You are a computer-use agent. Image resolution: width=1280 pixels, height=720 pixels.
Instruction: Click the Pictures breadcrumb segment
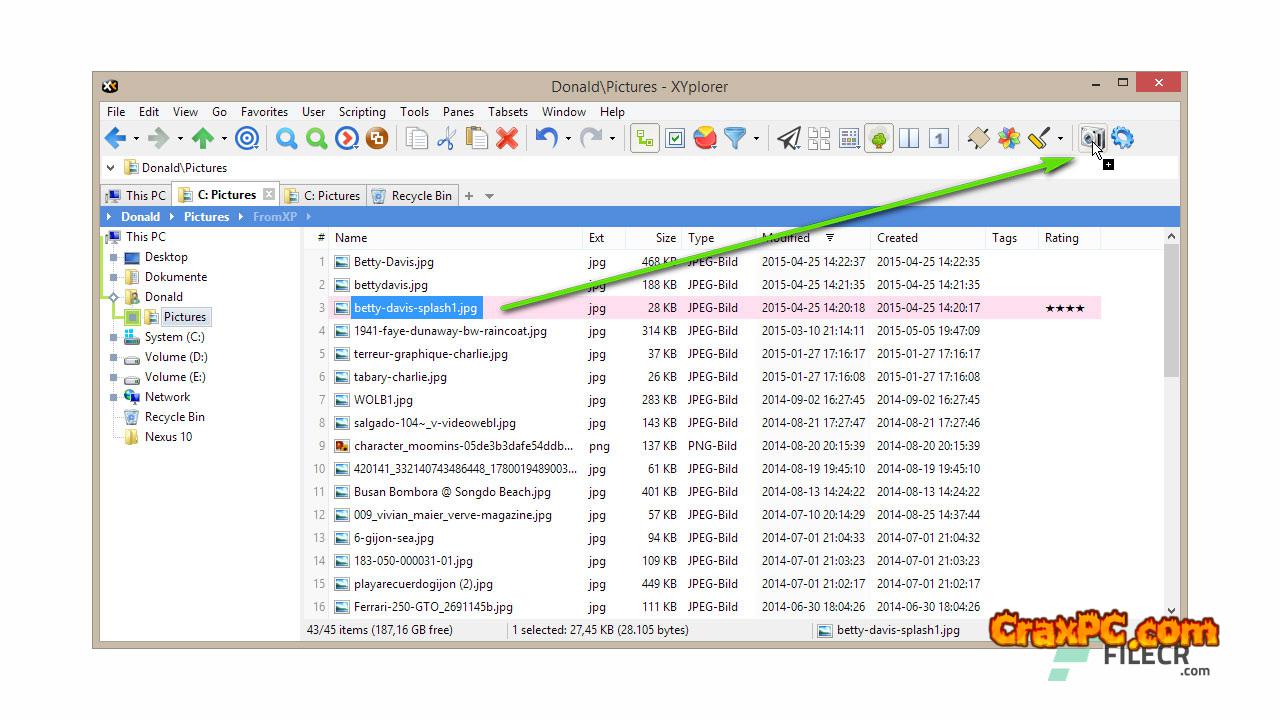tap(206, 217)
